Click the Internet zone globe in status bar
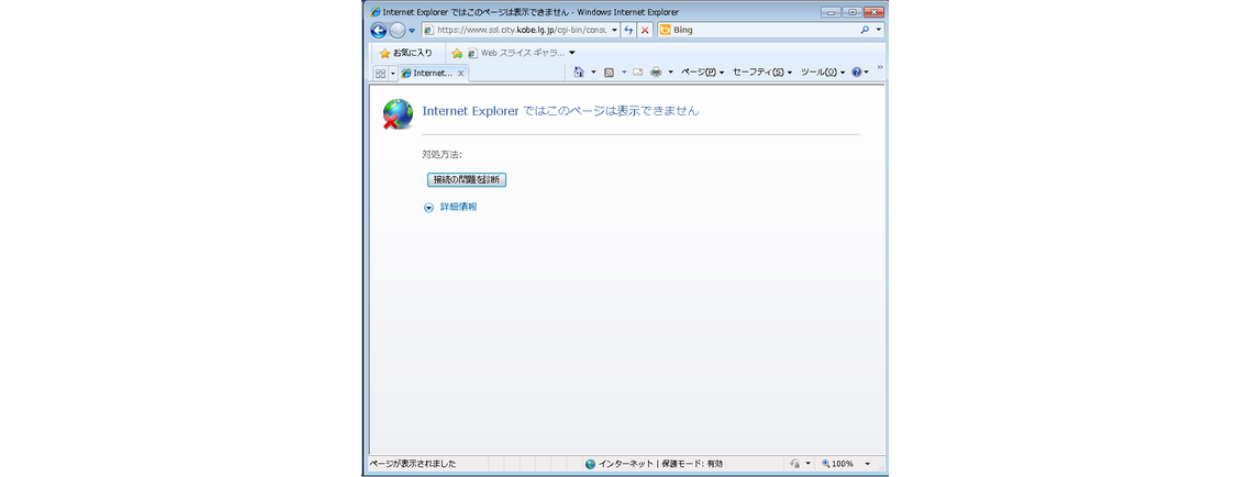 tap(590, 464)
